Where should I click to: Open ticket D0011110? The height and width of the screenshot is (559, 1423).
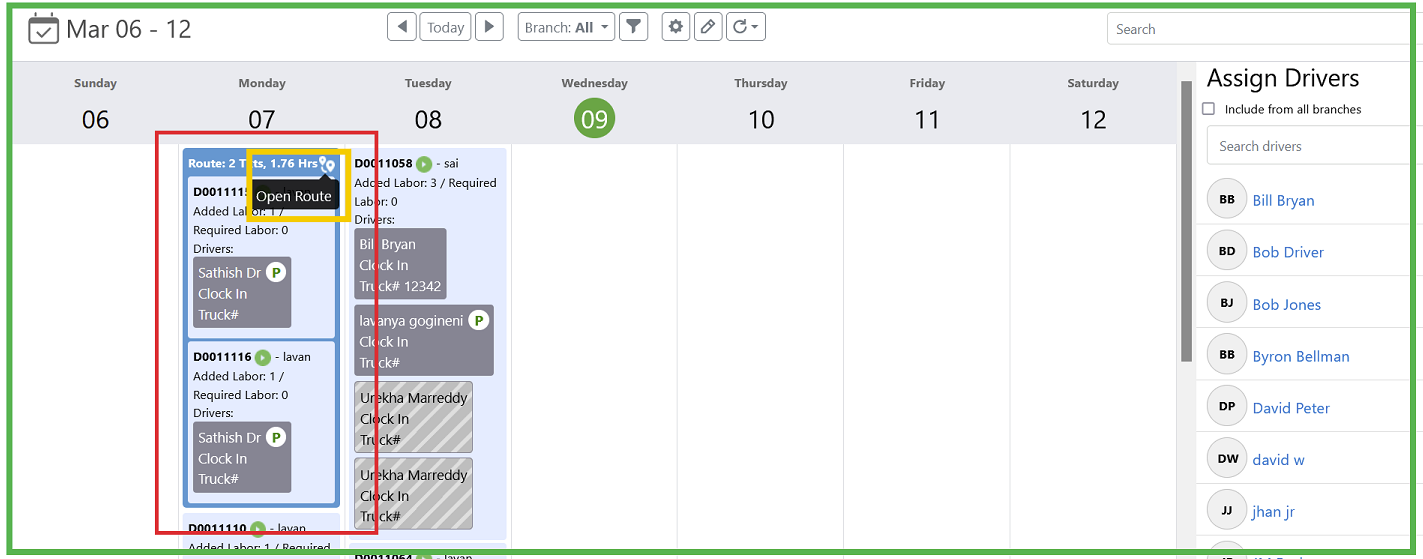[217, 528]
